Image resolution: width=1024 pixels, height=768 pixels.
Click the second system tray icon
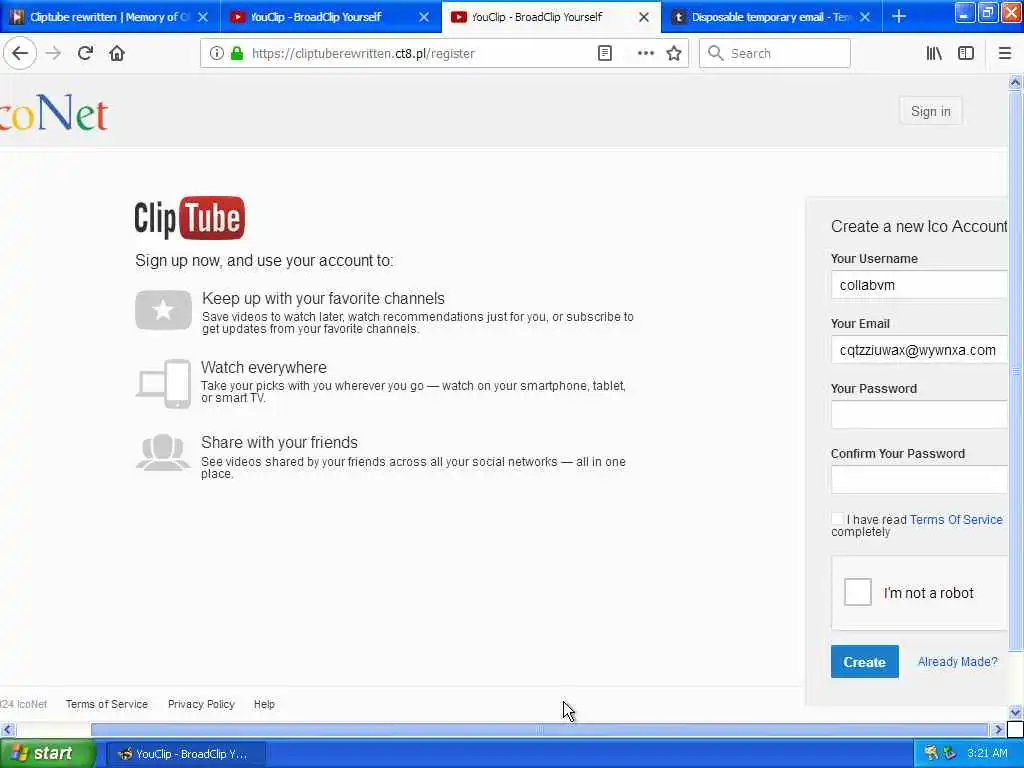[x=949, y=754]
